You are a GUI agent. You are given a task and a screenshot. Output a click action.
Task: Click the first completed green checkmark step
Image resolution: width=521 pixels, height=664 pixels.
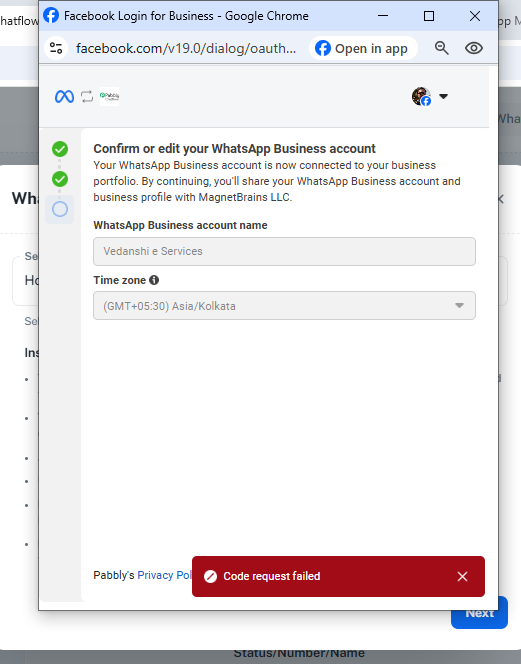point(60,149)
